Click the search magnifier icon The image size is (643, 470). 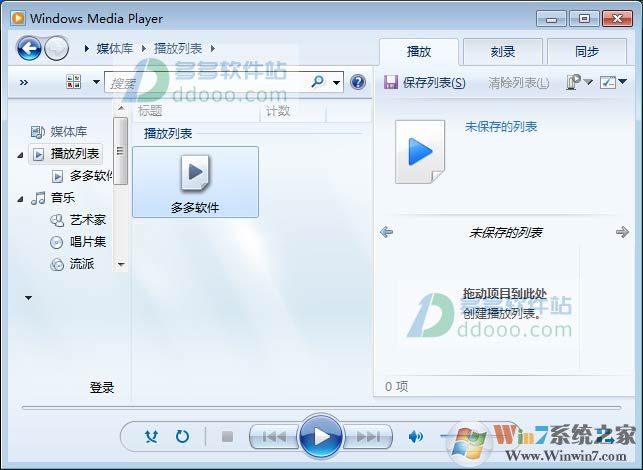[x=317, y=82]
